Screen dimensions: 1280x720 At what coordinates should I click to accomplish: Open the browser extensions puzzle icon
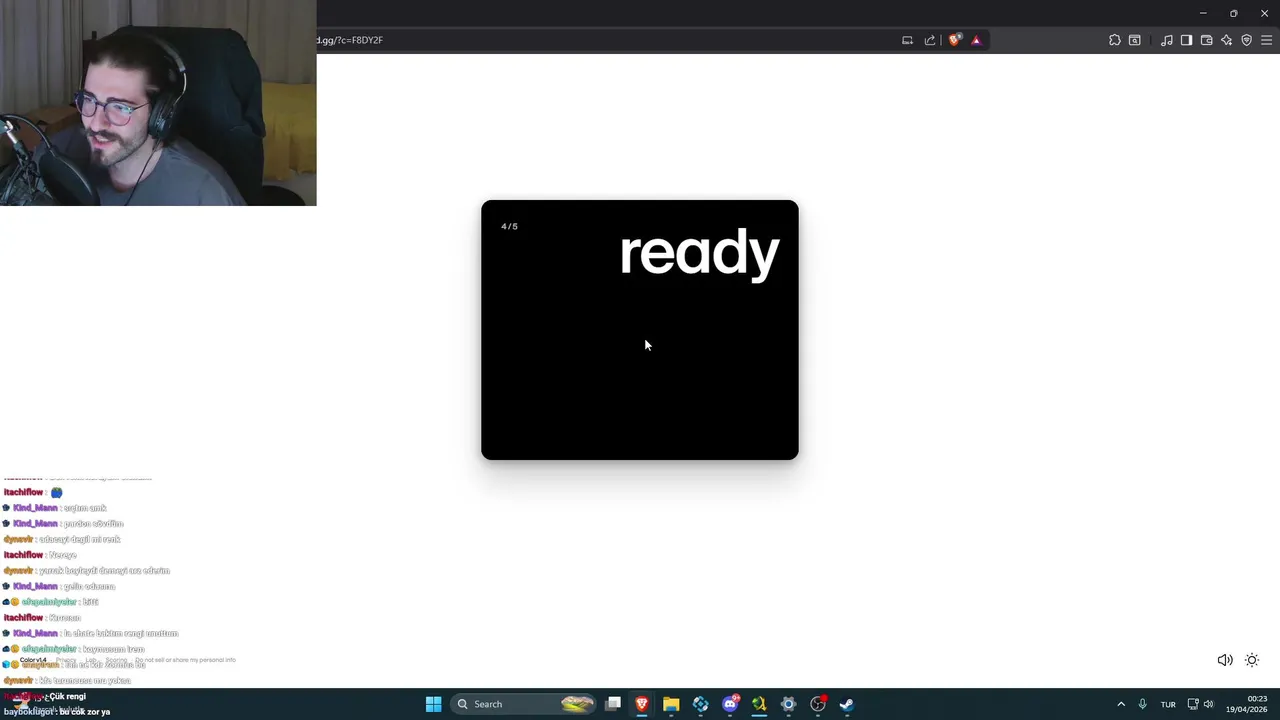pos(1115,40)
